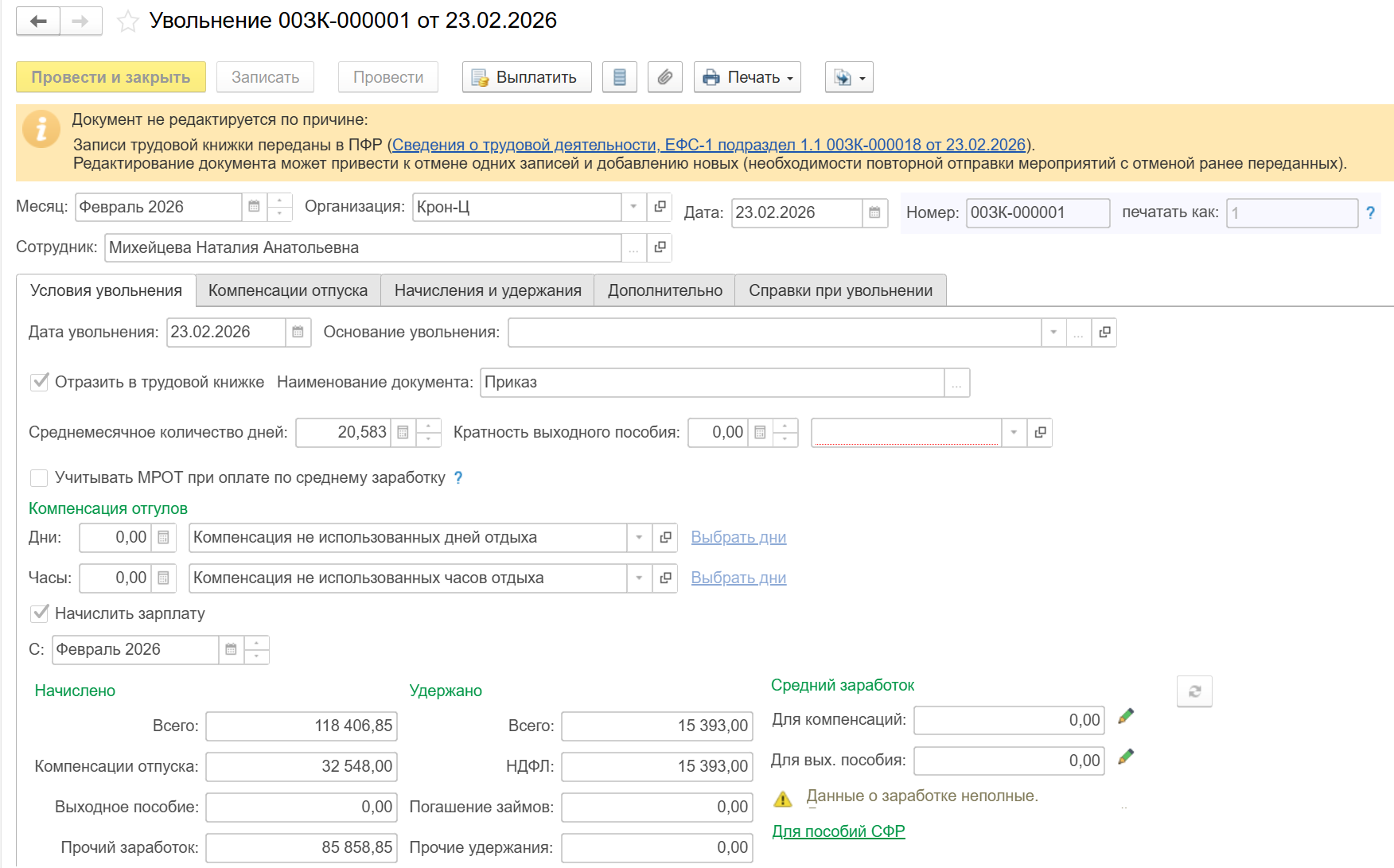Expand Организация dropdown
This screenshot has width=1394, height=868.
[633, 207]
